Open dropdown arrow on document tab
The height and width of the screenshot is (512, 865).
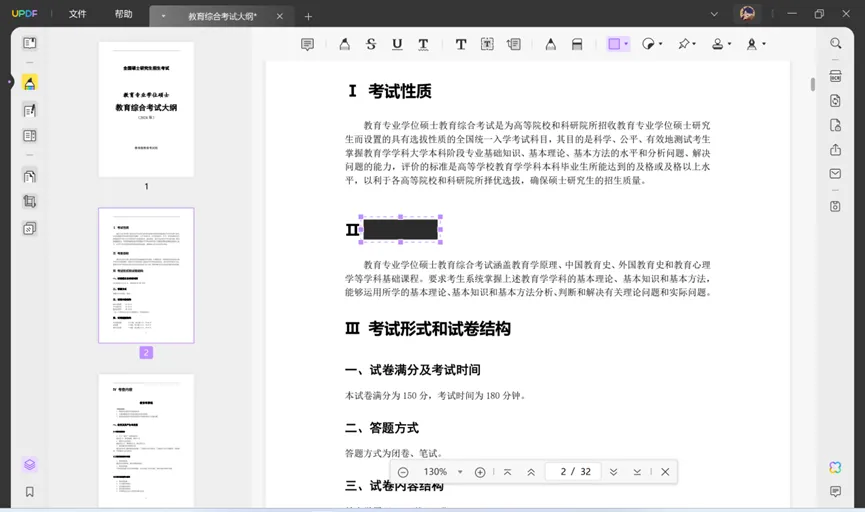[x=163, y=16]
